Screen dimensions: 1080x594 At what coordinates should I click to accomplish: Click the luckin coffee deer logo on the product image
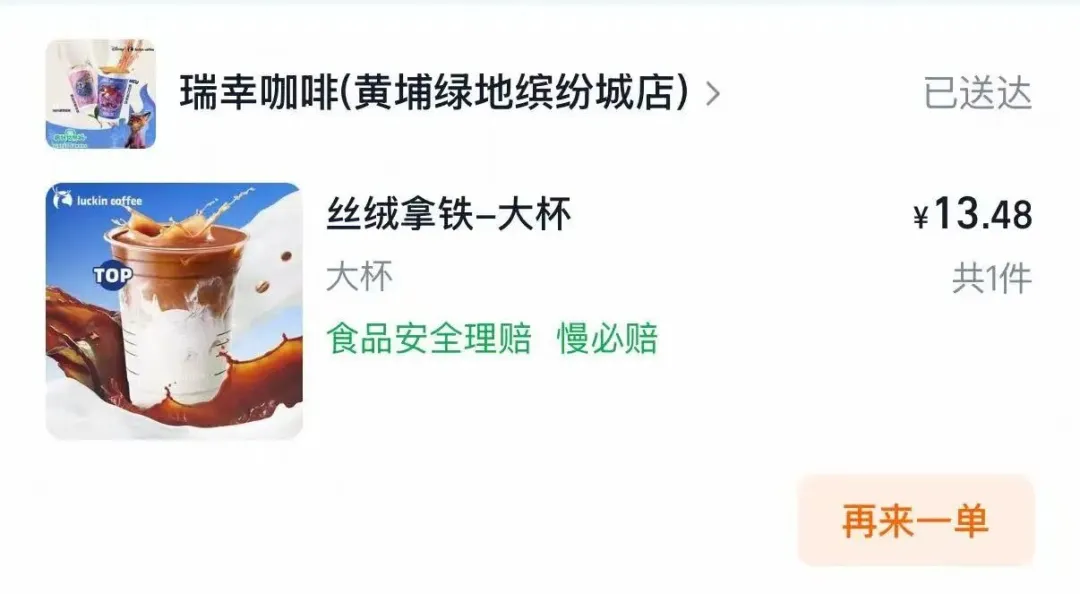pos(63,200)
